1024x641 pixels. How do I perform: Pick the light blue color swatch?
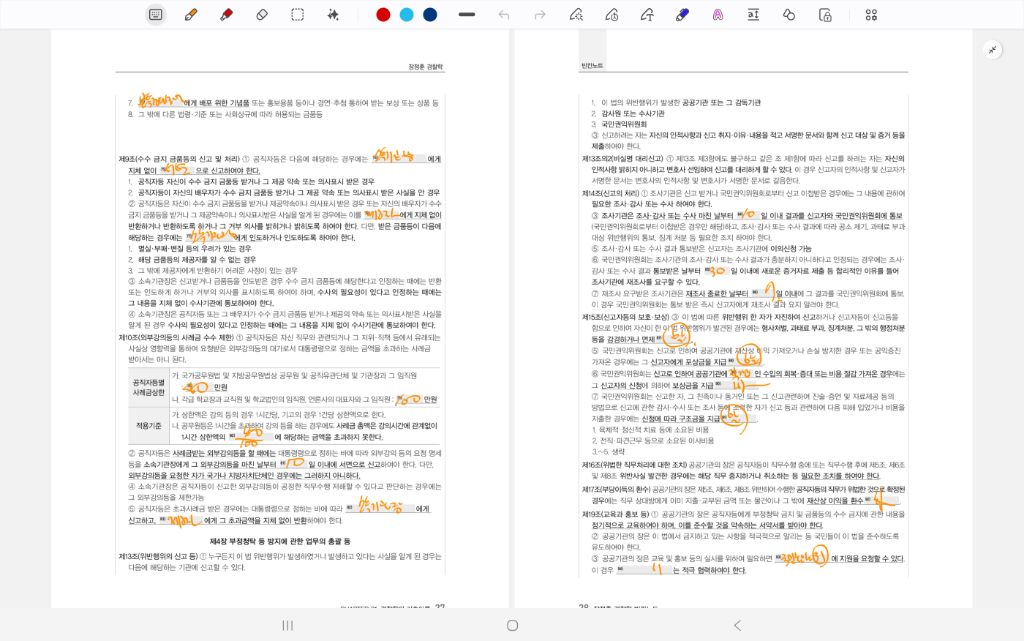(x=406, y=14)
